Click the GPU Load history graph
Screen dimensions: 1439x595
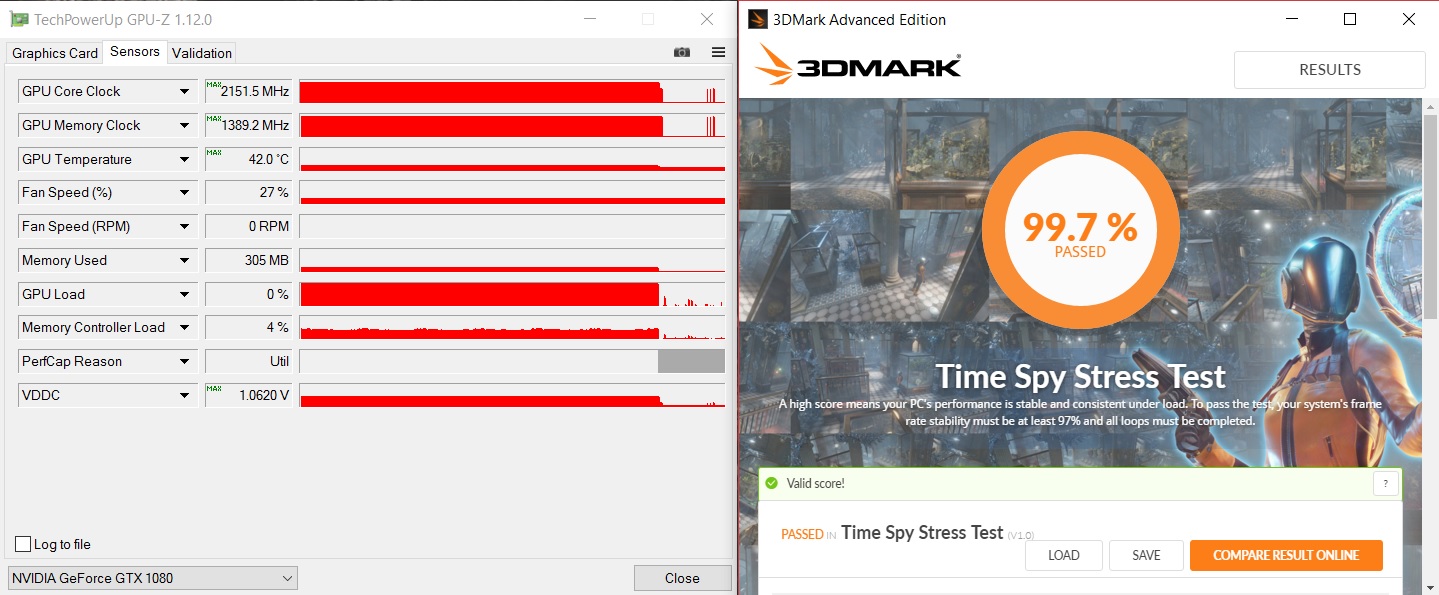[512, 294]
